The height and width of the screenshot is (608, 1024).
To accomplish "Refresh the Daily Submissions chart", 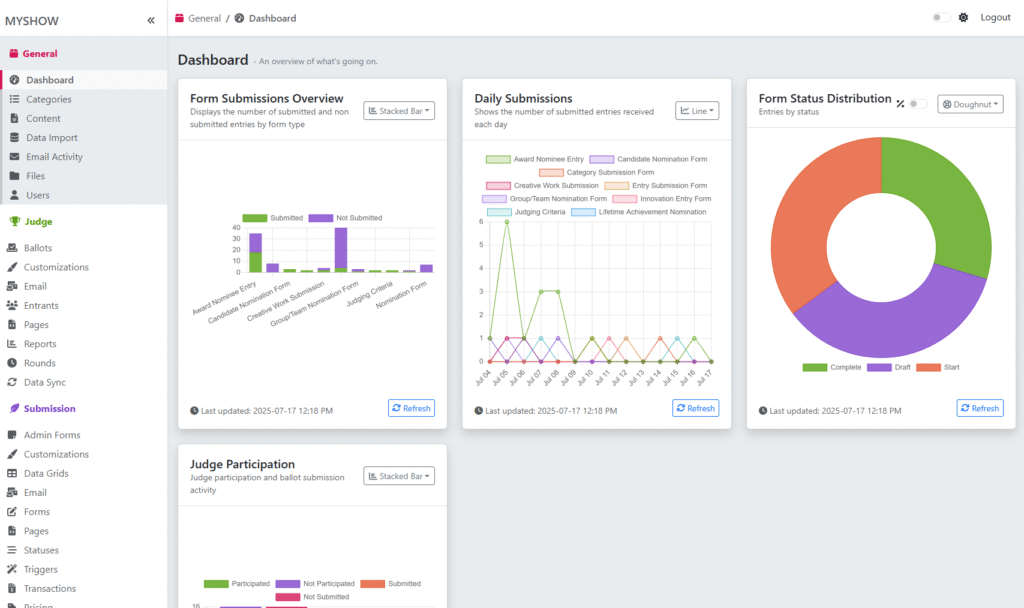I will (x=695, y=408).
